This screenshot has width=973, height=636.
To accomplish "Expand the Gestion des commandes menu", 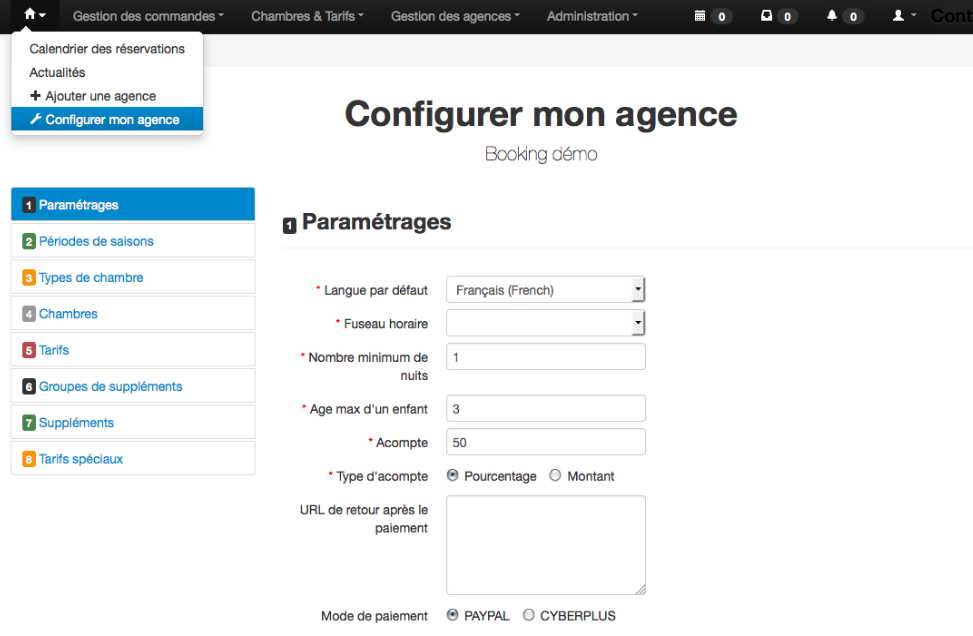I will 147,16.
